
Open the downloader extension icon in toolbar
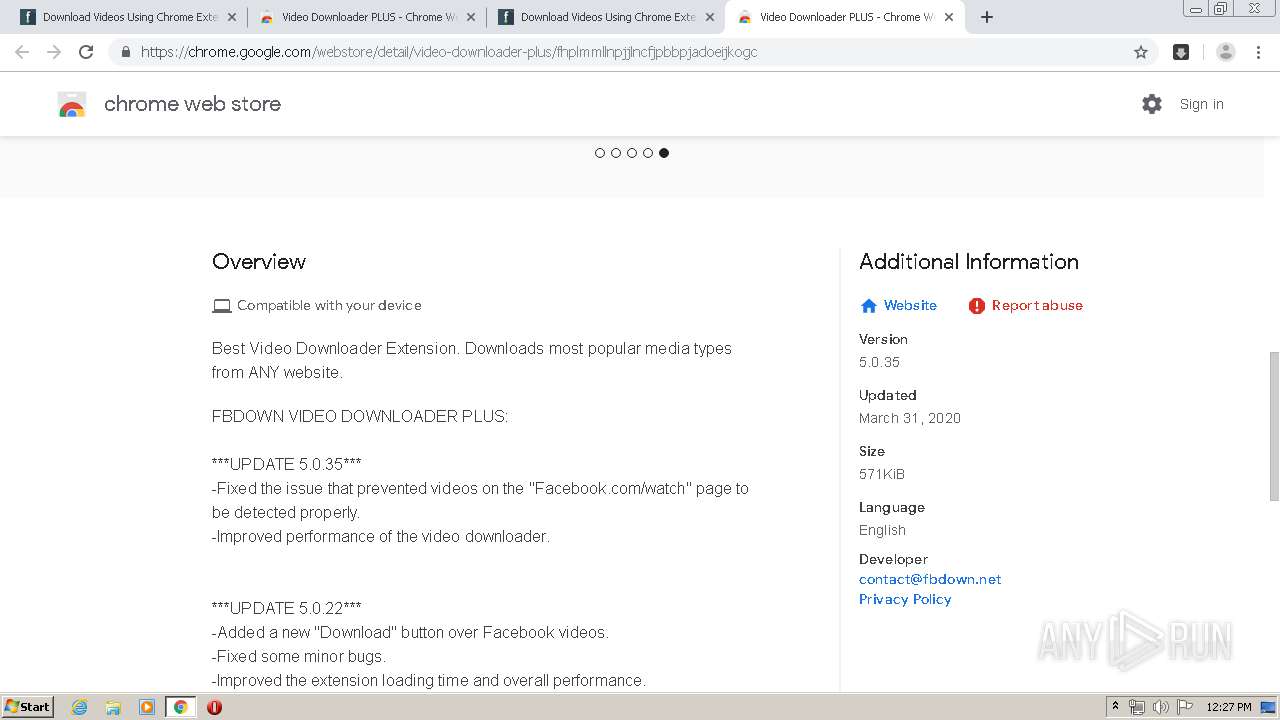(x=1181, y=52)
